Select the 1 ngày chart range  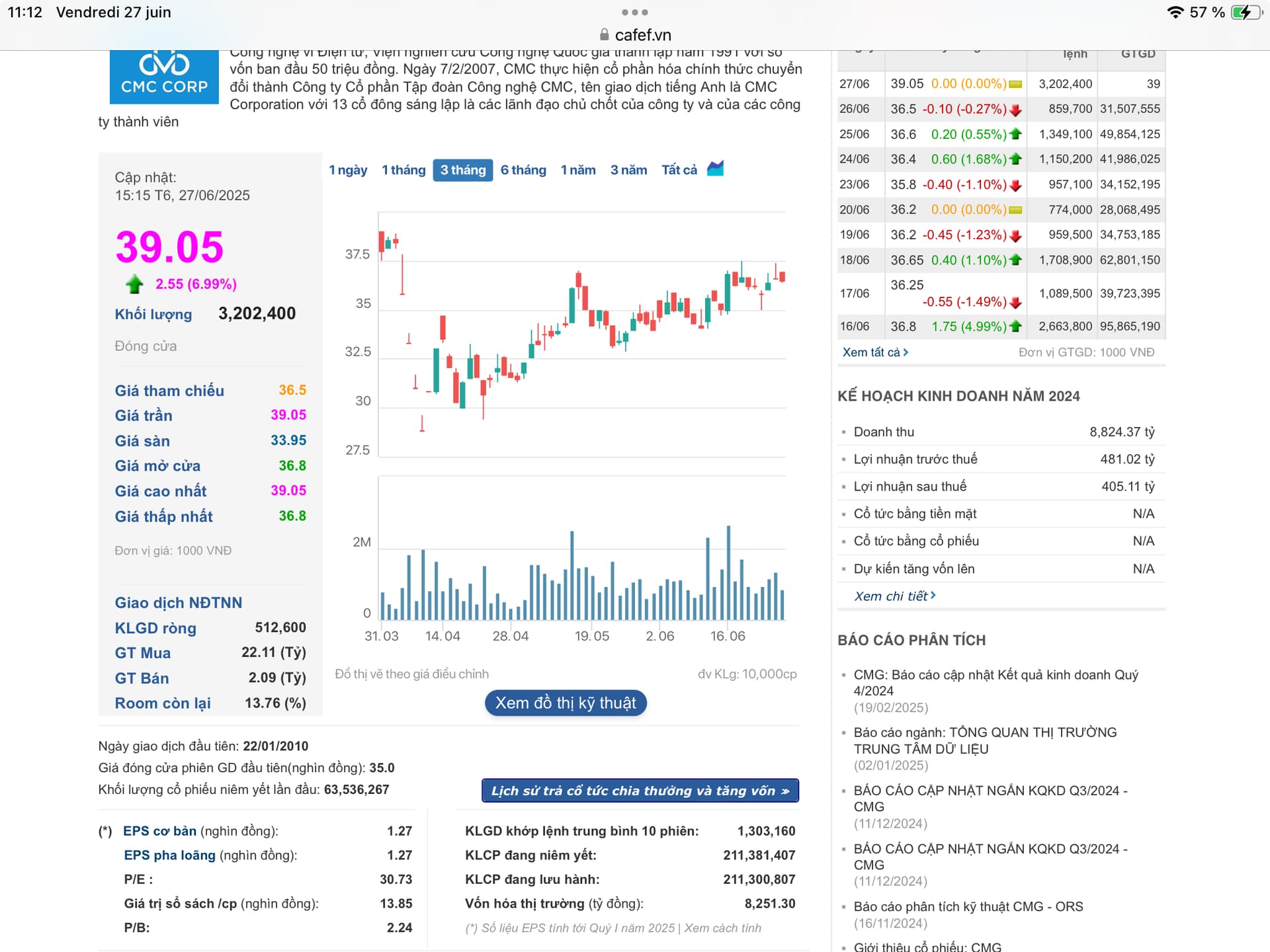pyautogui.click(x=348, y=170)
